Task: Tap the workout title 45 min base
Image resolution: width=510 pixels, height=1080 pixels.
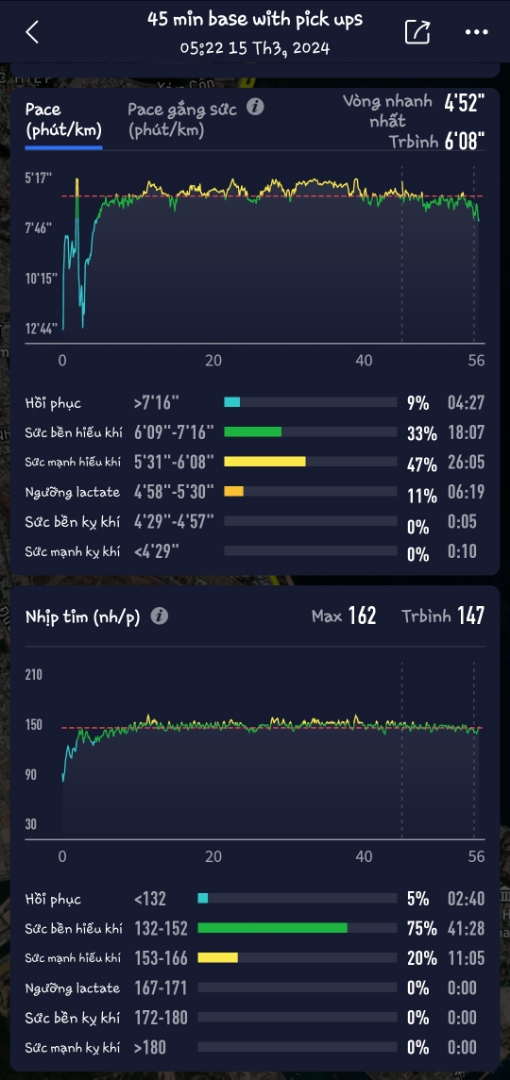Action: point(255,19)
